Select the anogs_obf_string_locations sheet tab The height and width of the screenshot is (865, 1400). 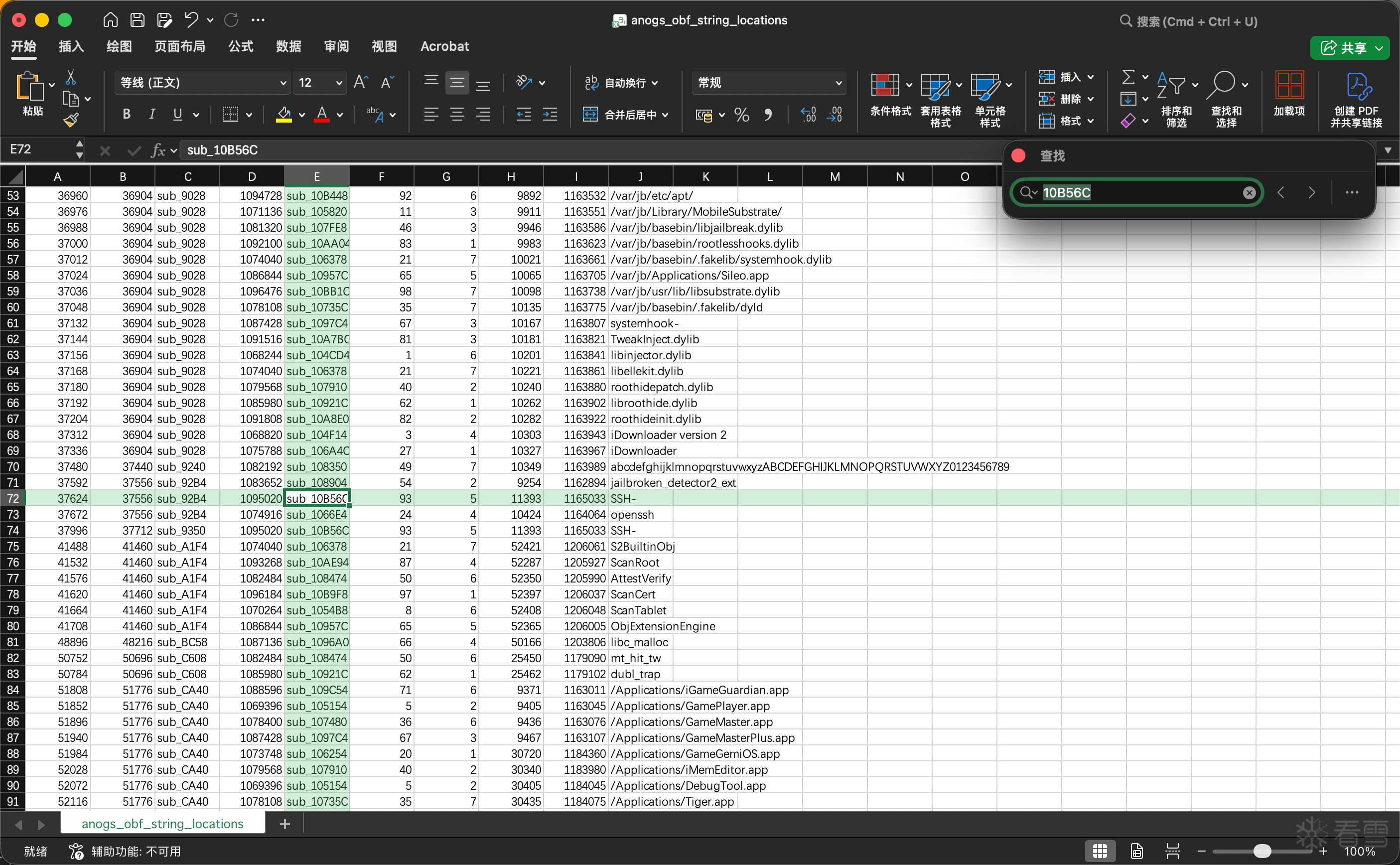tap(162, 824)
